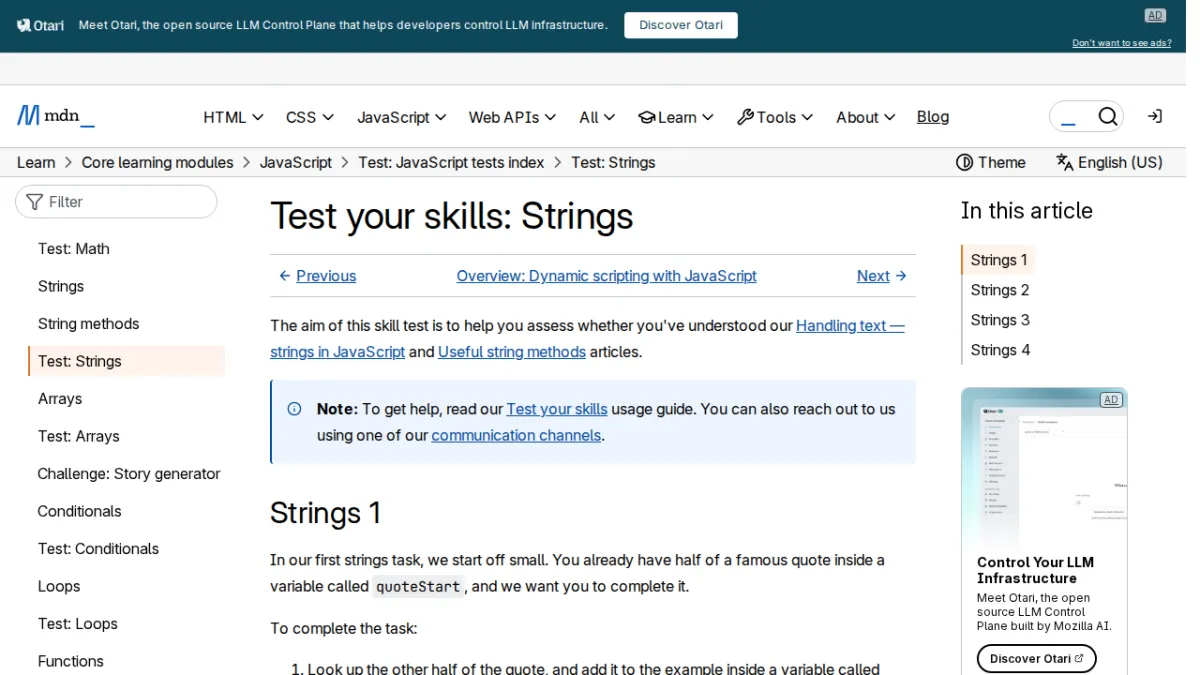
Task: Select Challenge: Story generator in sidebar
Action: (x=129, y=474)
